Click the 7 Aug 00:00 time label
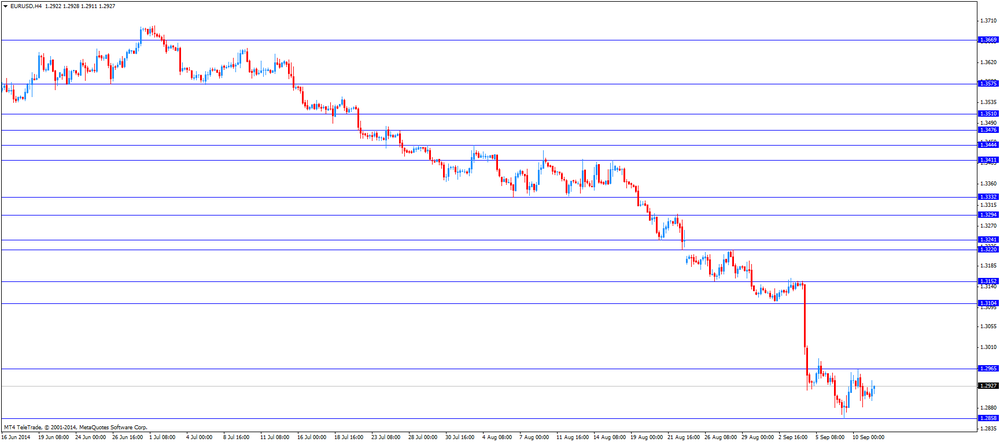The height and width of the screenshot is (442, 1000). [534, 438]
